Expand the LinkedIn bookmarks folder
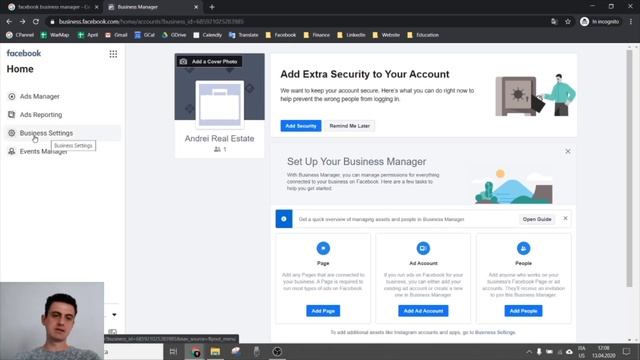 coord(351,35)
